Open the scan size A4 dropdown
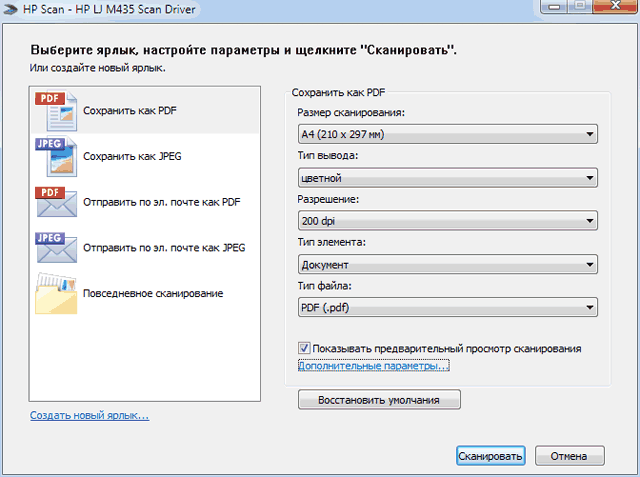 pyautogui.click(x=447, y=133)
